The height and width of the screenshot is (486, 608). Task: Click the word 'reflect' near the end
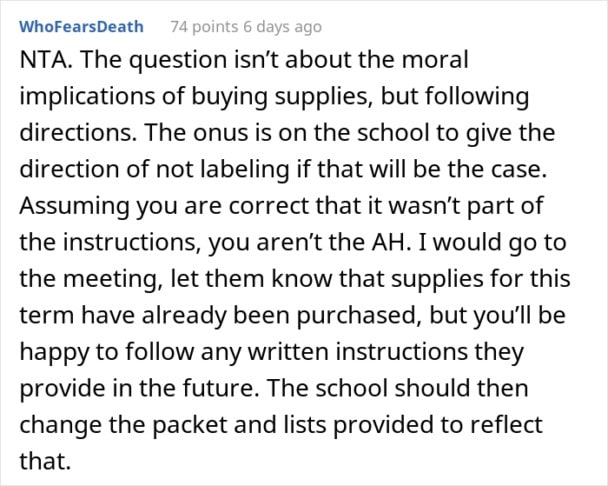506,424
